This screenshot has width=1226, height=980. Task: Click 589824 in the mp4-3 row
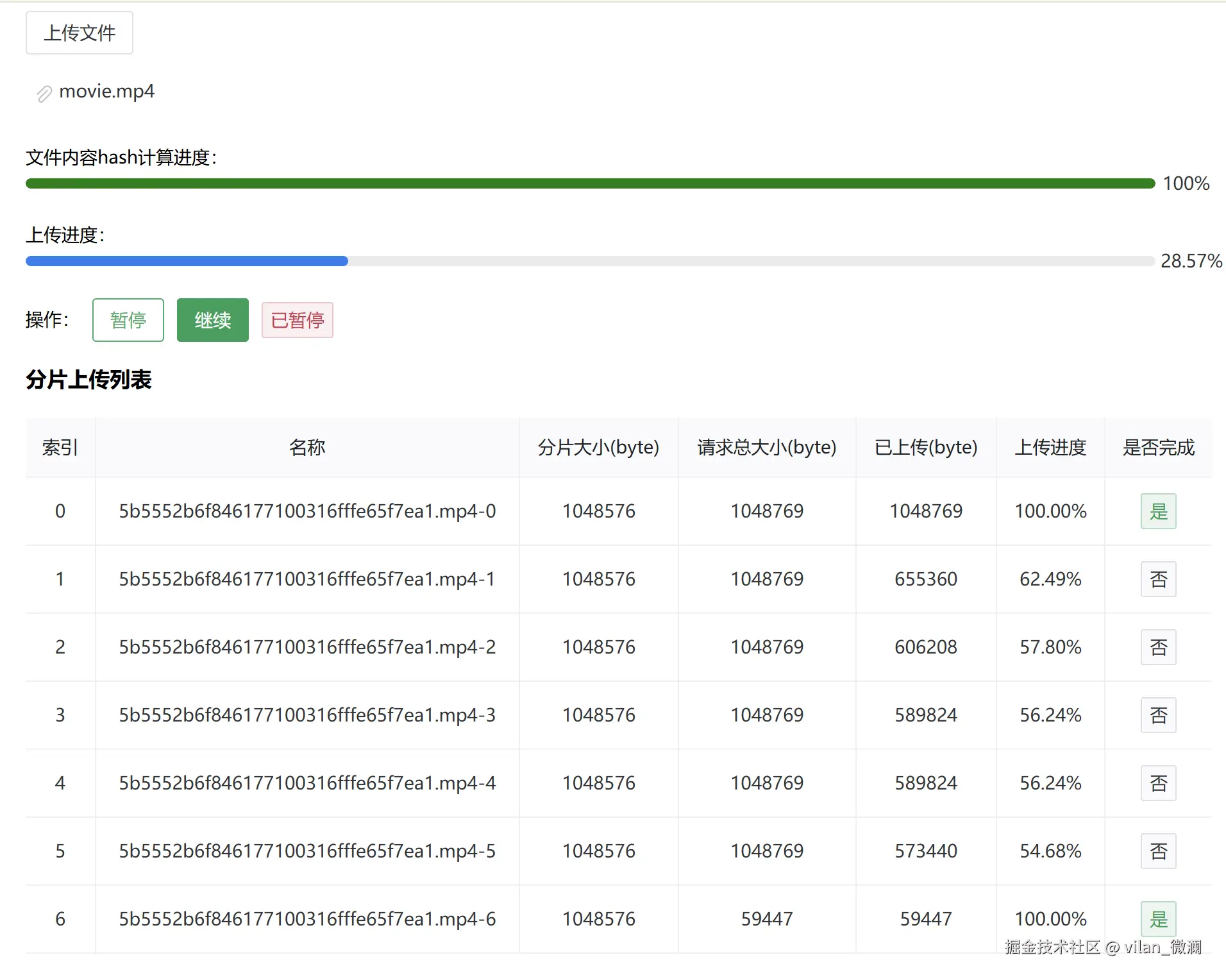pos(926,715)
